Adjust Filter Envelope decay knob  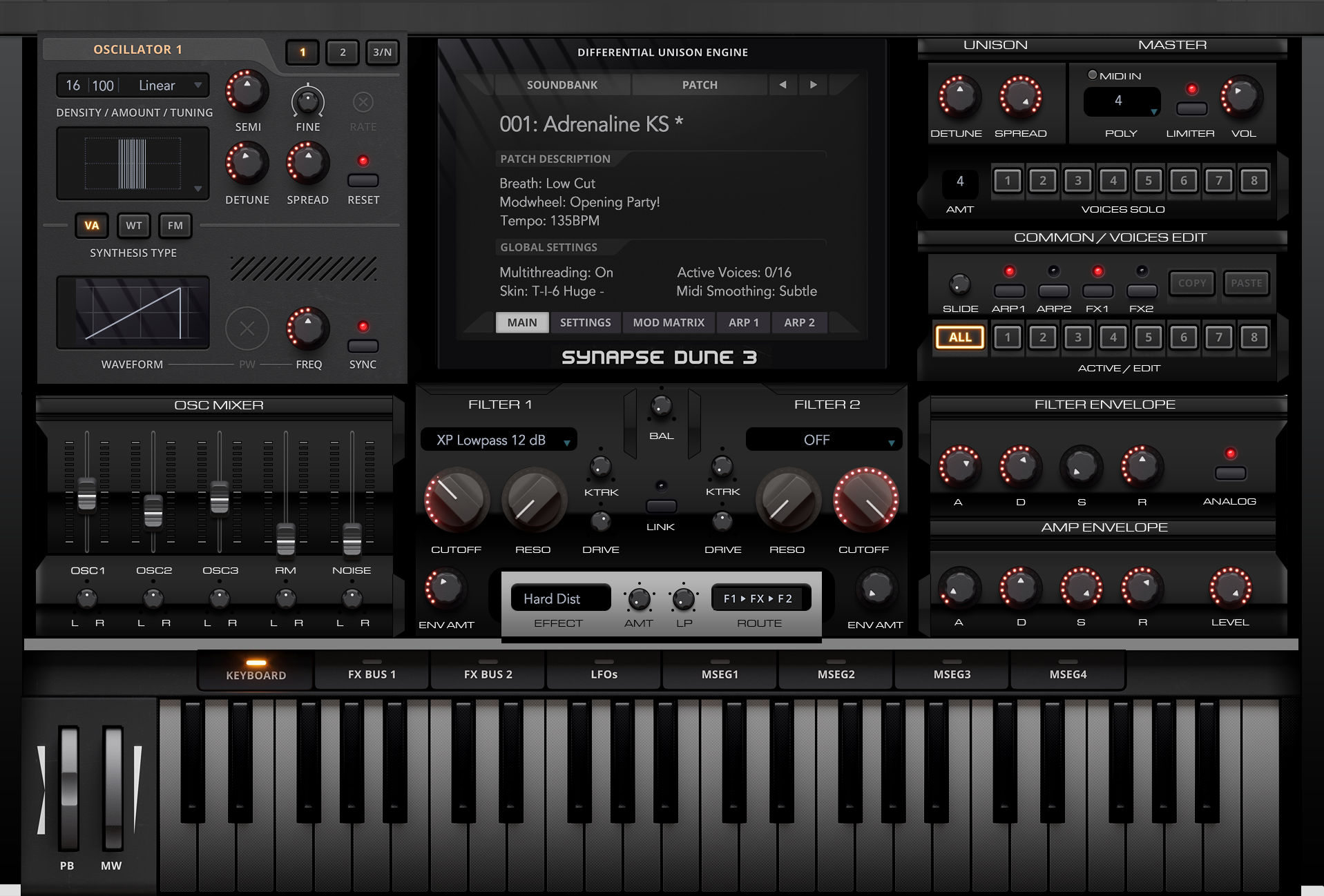tap(1020, 467)
